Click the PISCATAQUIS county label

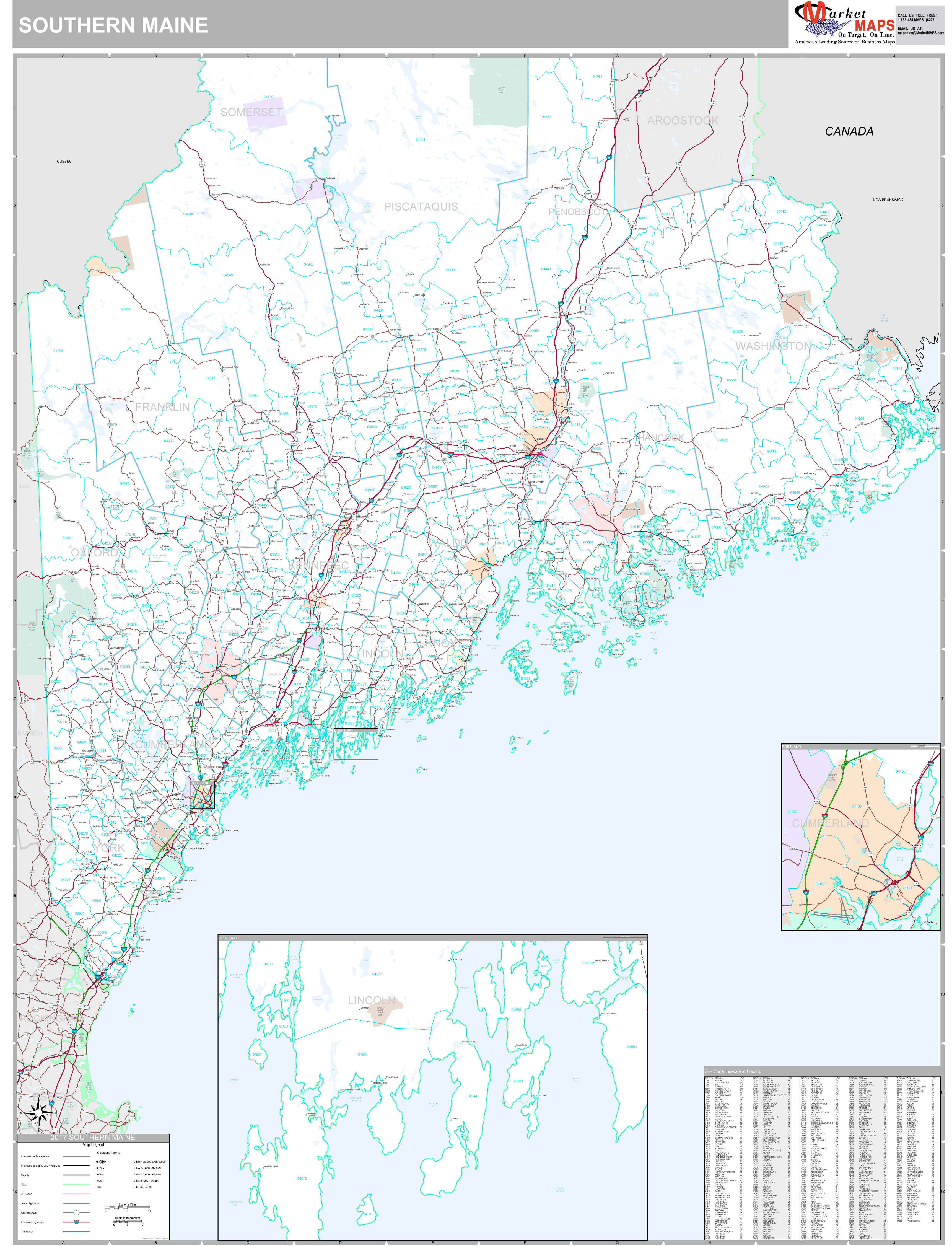click(421, 207)
